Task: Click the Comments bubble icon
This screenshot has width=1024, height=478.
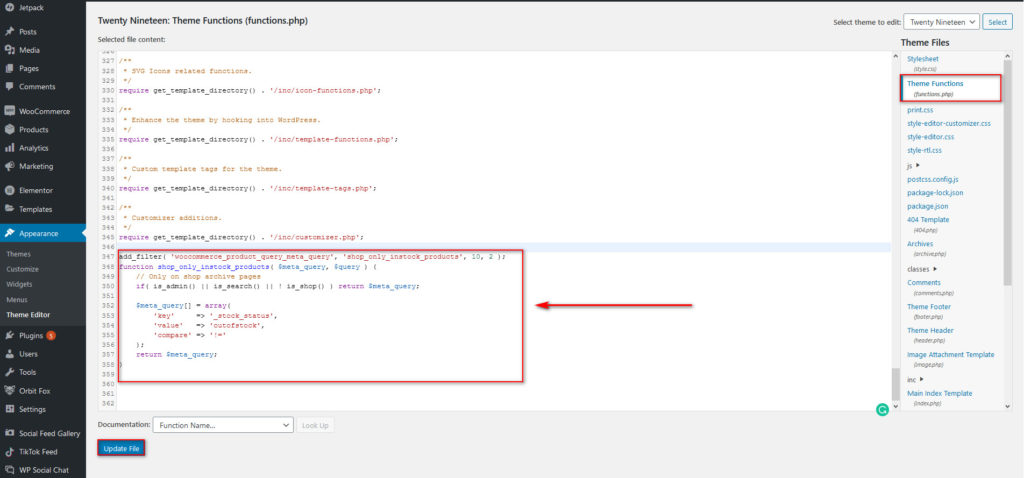Action: pyautogui.click(x=9, y=86)
